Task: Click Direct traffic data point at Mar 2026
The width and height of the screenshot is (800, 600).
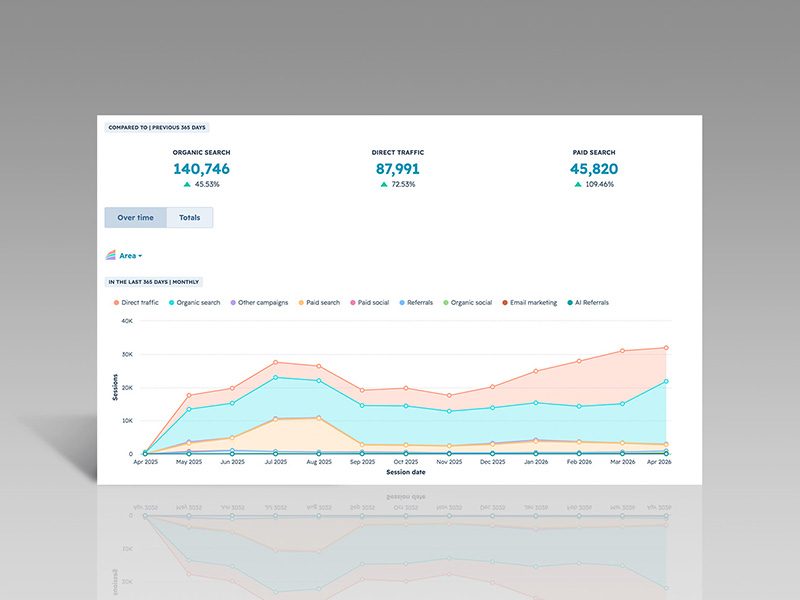Action: tap(622, 351)
